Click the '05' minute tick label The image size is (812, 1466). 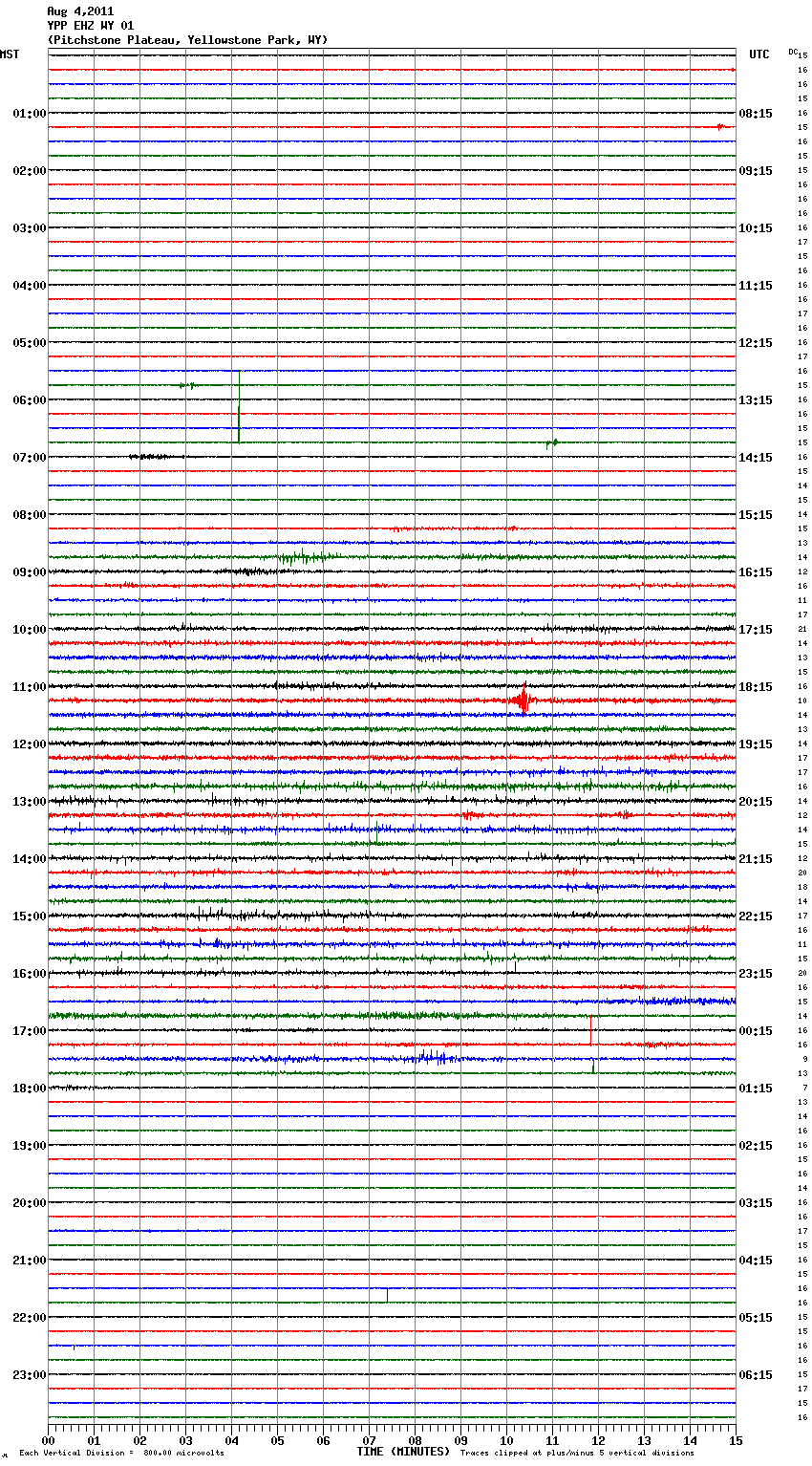tap(277, 1440)
